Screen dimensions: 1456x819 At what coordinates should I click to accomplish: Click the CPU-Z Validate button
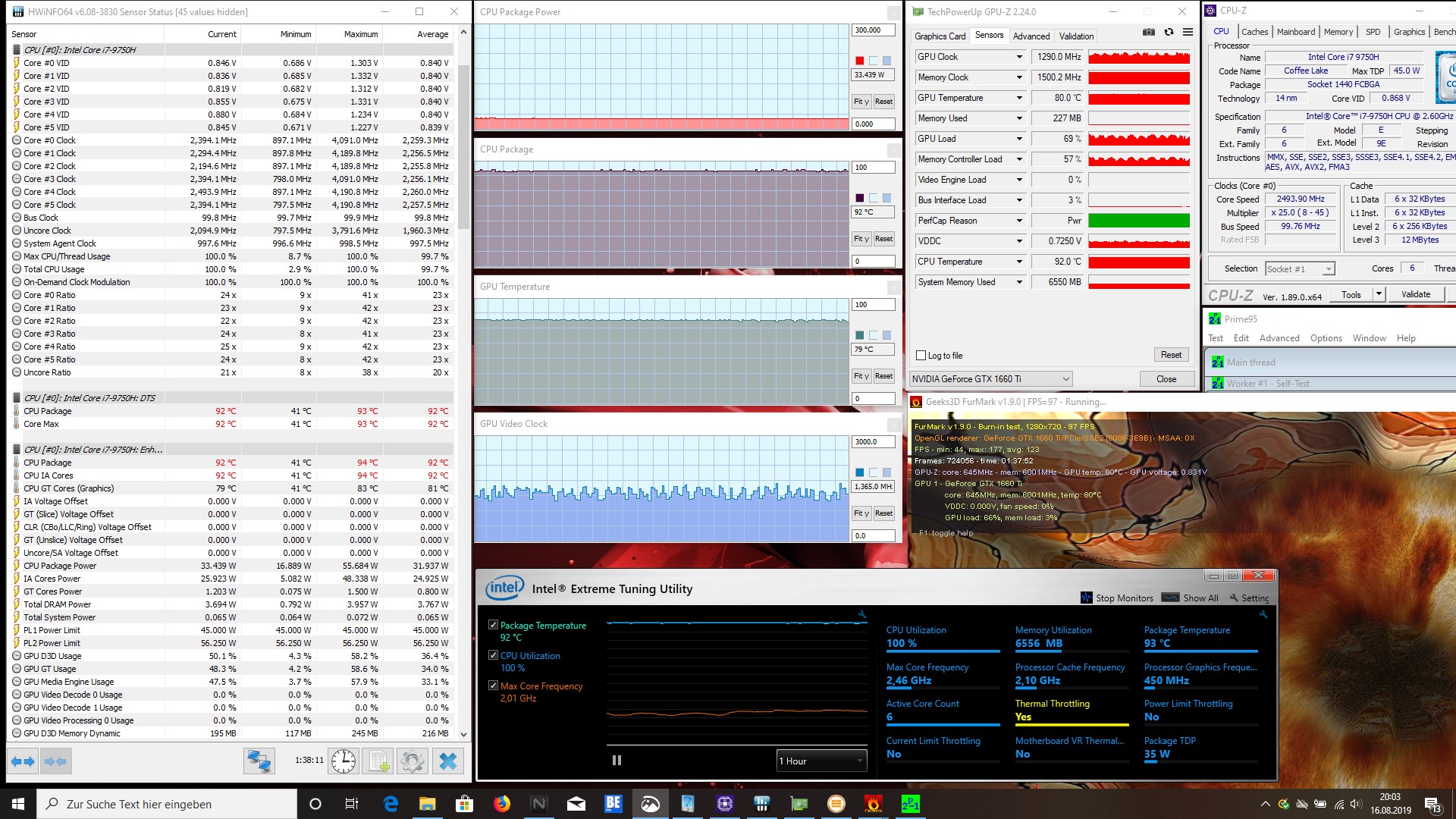pos(1416,294)
